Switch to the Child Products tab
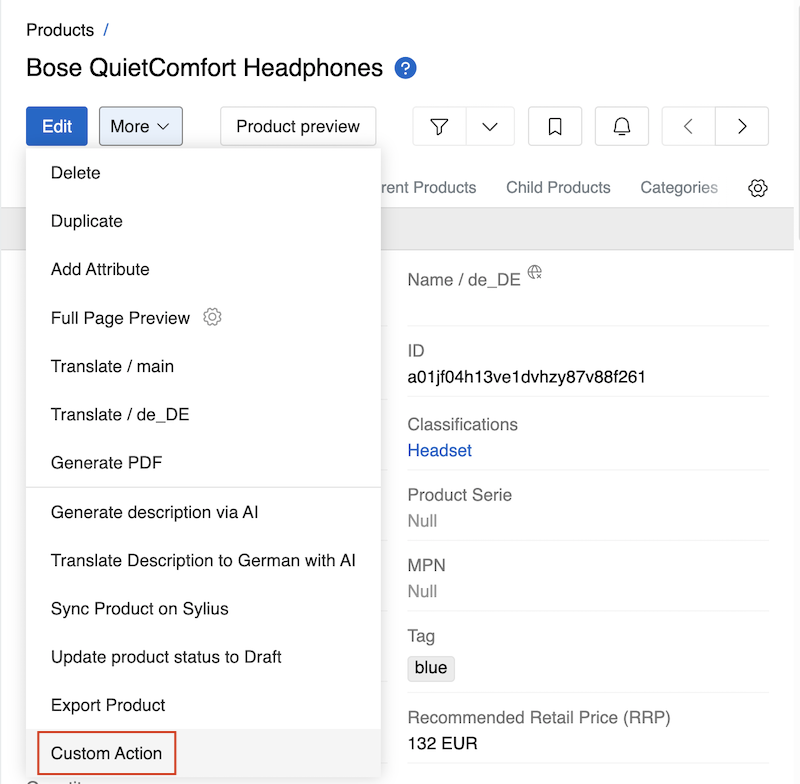The image size is (800, 784). (558, 188)
